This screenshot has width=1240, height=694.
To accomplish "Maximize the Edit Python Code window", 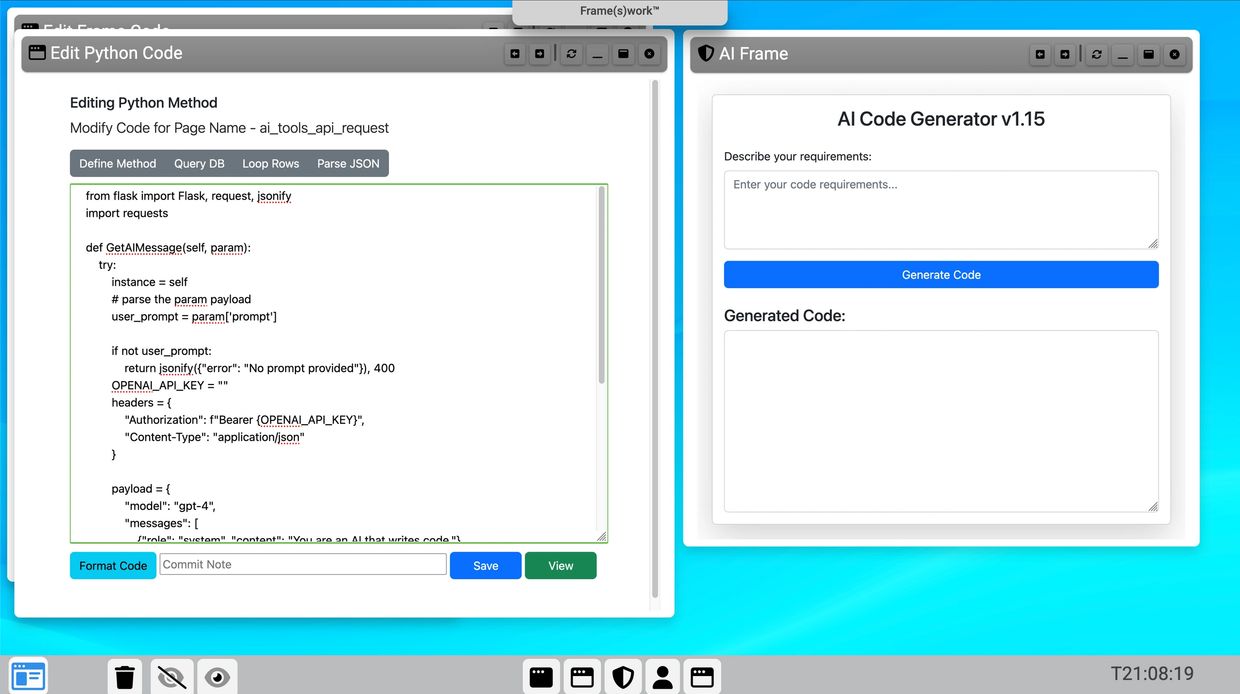I will [x=624, y=54].
